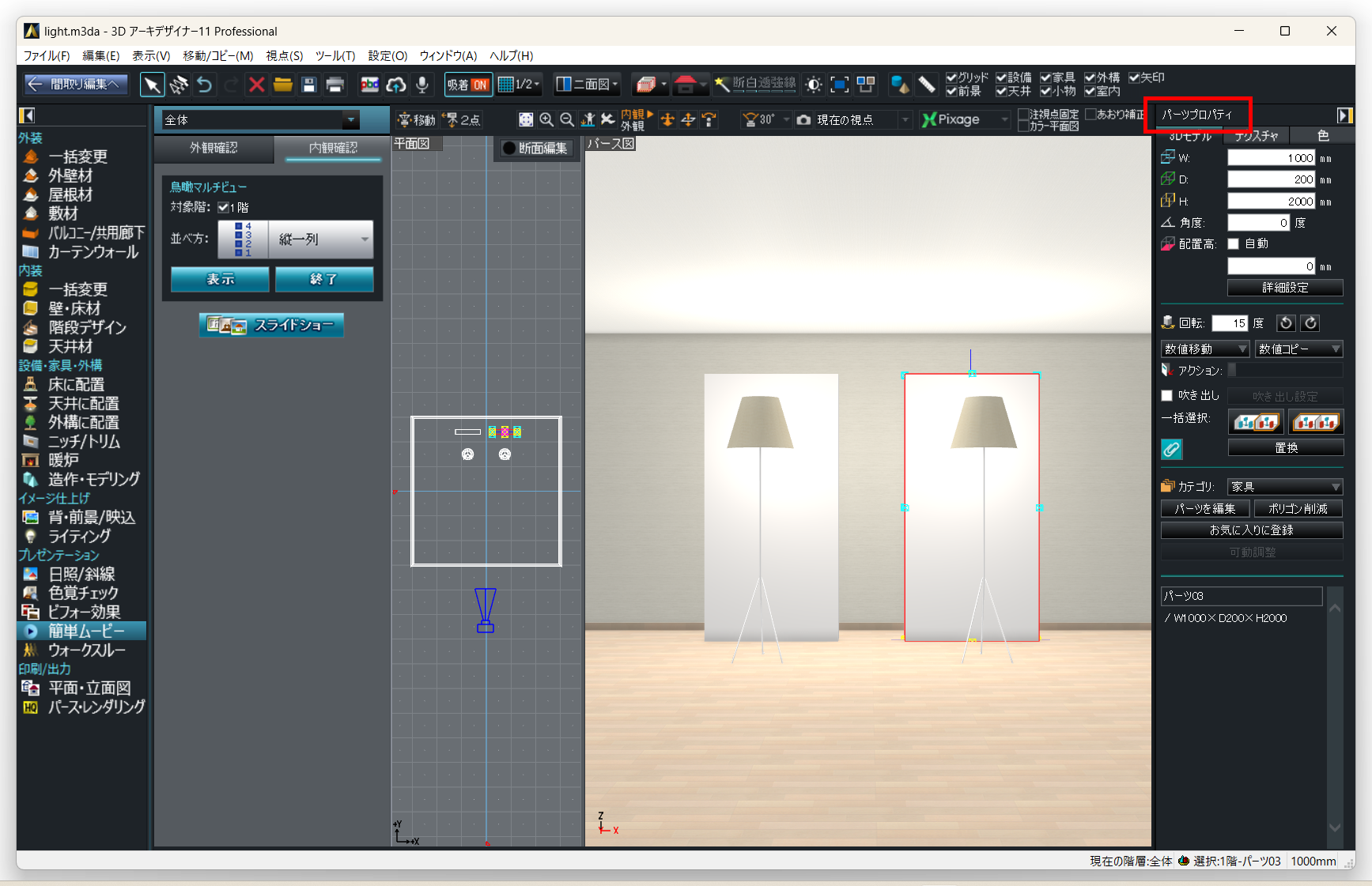Click the zoom in magnifier icon
The width and height of the screenshot is (1372, 886).
(x=546, y=119)
